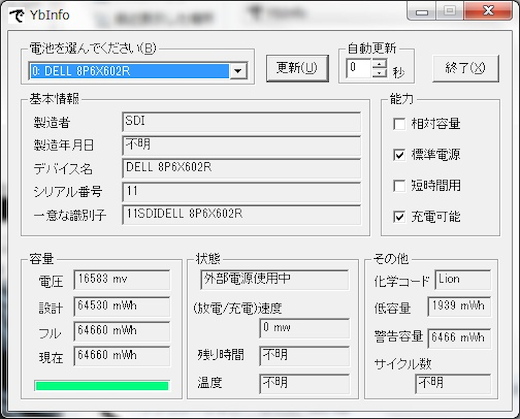Decrease auto-update seconds with down arrow
520x419 pixels.
click(x=379, y=73)
